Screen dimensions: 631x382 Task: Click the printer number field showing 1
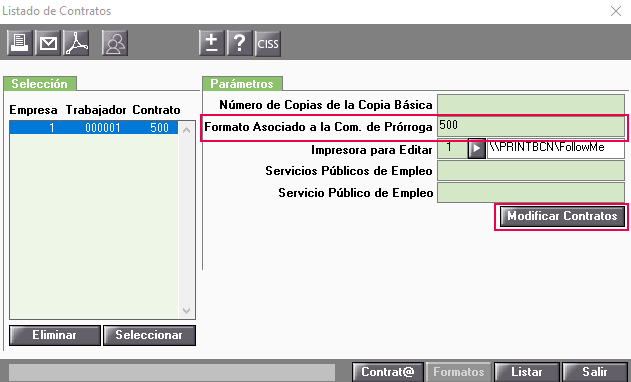(x=452, y=148)
